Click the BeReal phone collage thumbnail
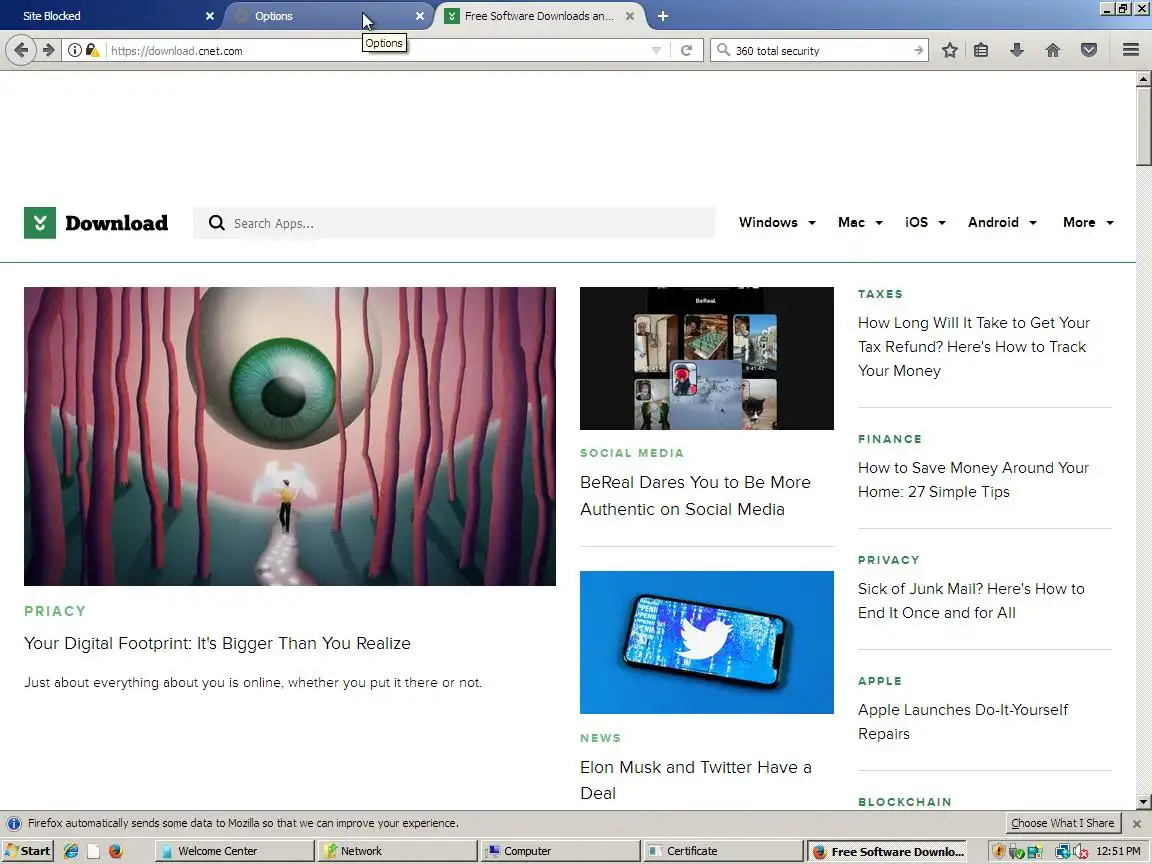 [x=706, y=358]
